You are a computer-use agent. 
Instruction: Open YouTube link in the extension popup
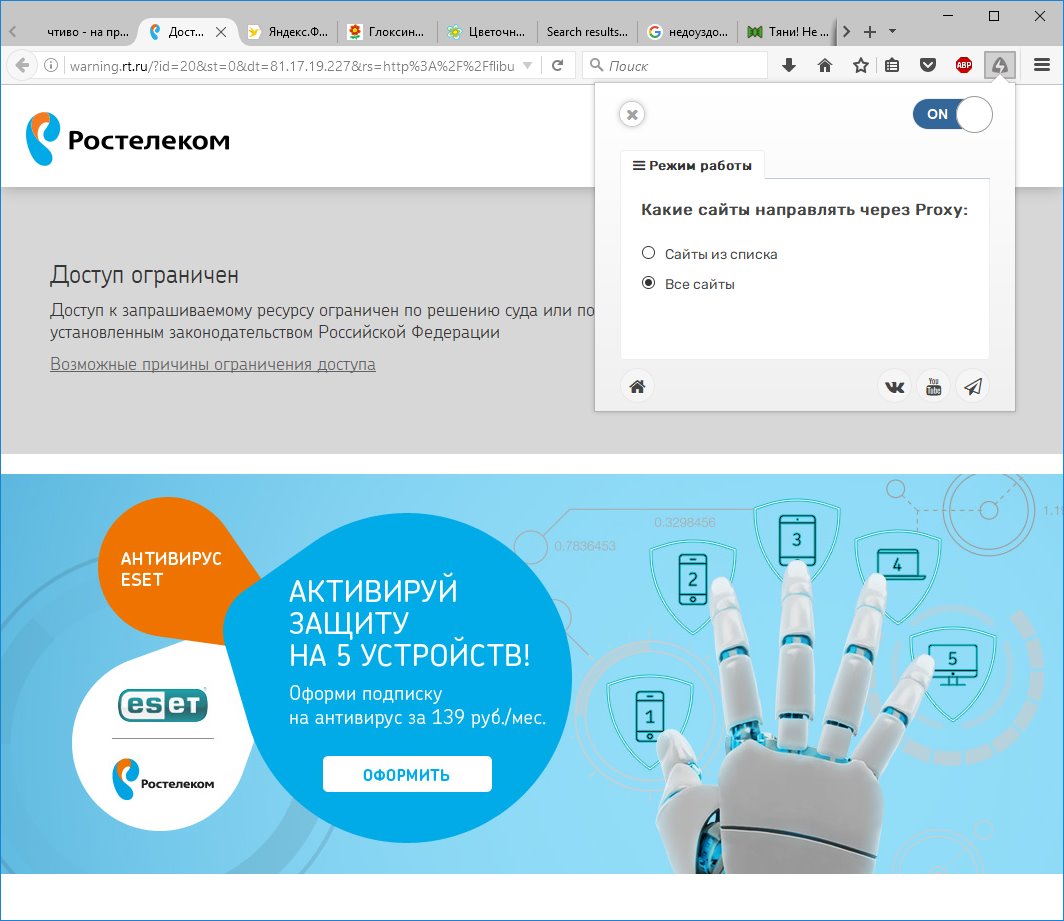(x=933, y=387)
